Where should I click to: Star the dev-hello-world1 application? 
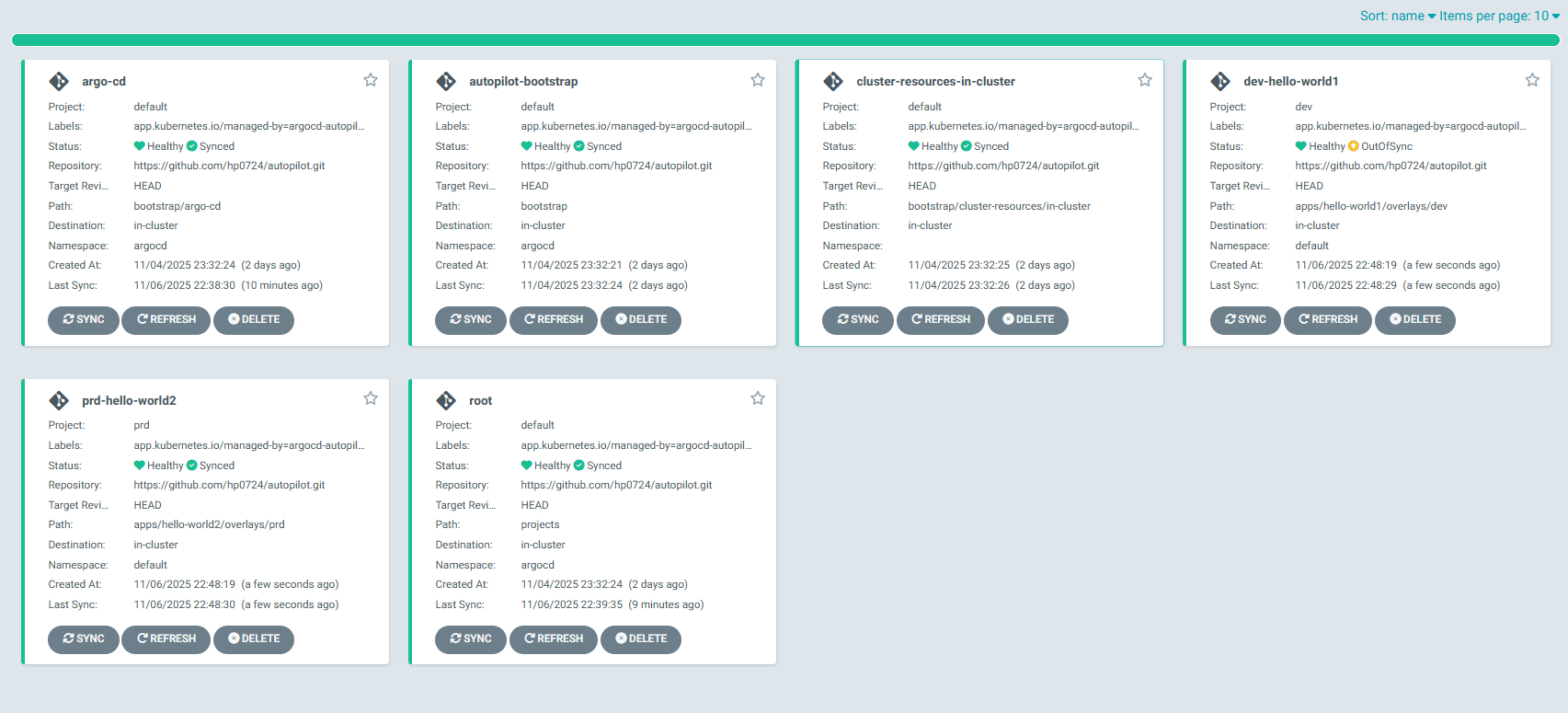(x=1532, y=80)
